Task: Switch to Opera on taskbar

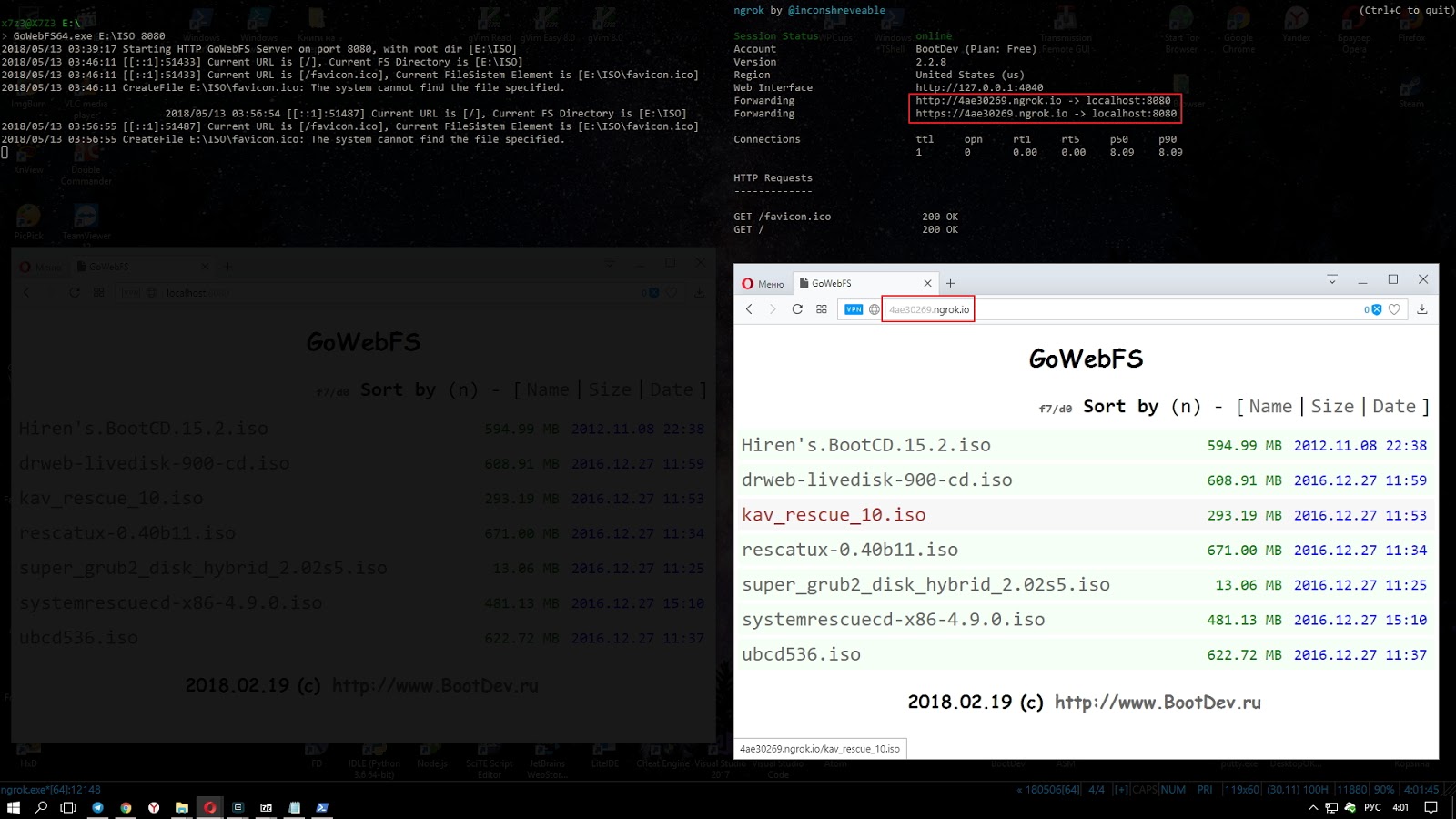Action: [x=210, y=807]
